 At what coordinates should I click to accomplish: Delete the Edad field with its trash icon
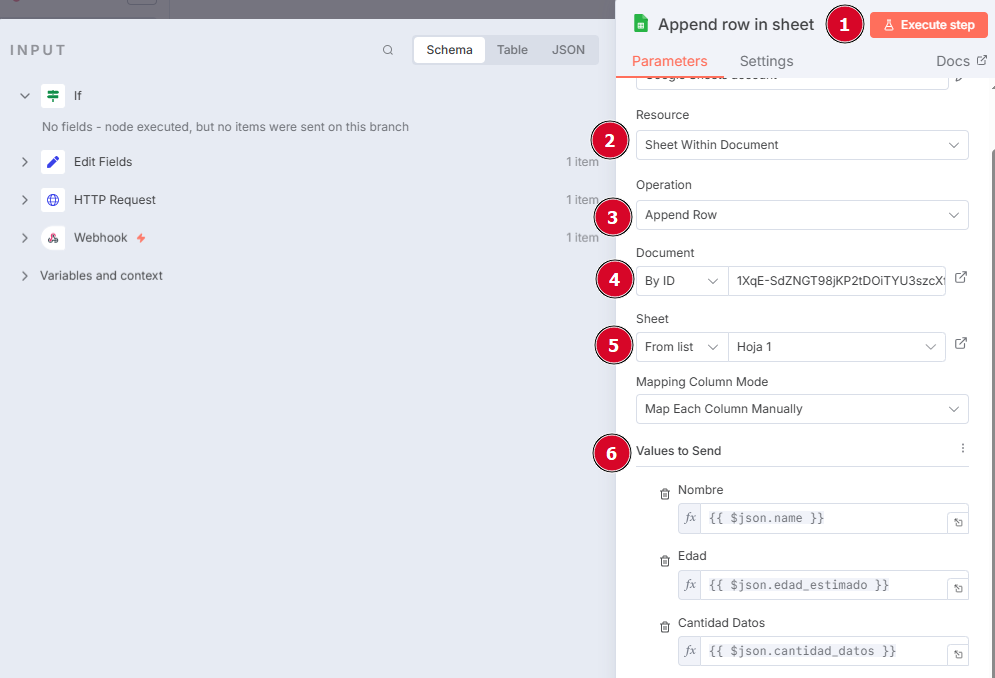[664, 561]
